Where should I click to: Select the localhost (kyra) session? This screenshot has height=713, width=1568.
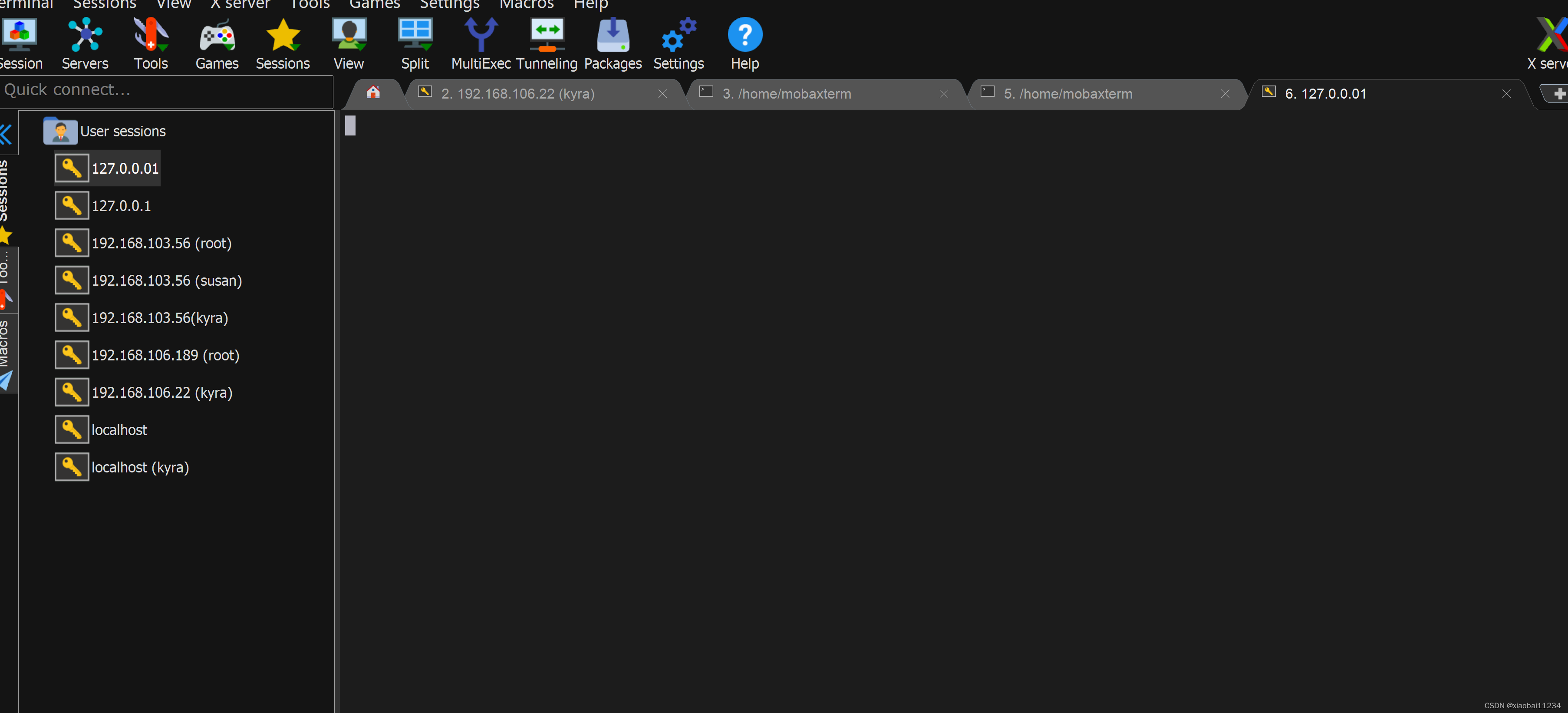pos(140,467)
